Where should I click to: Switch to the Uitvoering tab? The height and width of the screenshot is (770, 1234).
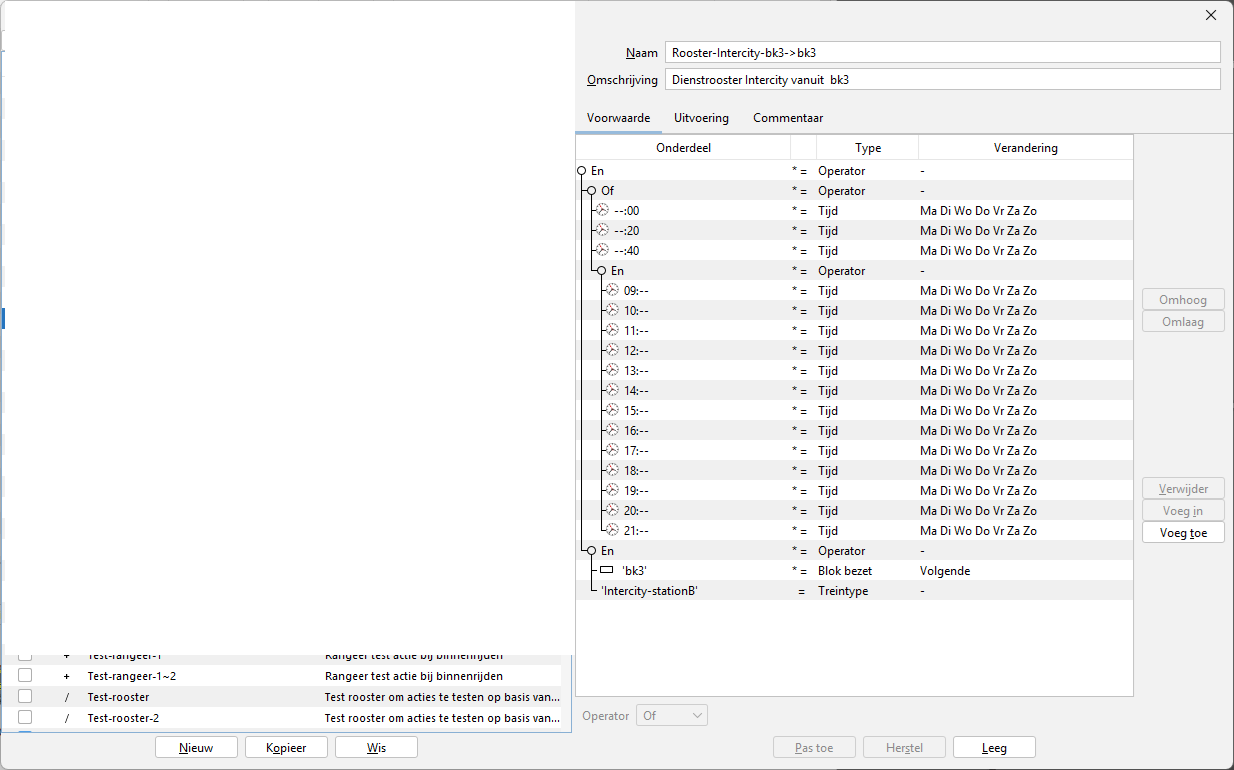(701, 118)
